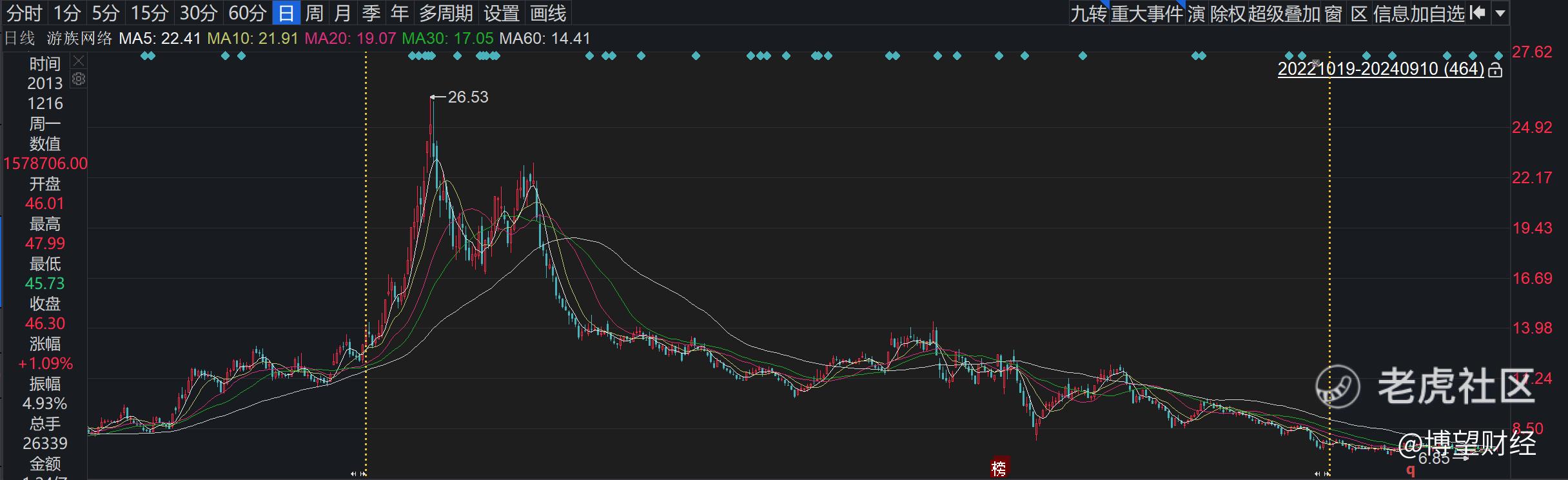
Task: Click the MA20: 19.07 indicator label
Action: [350, 38]
